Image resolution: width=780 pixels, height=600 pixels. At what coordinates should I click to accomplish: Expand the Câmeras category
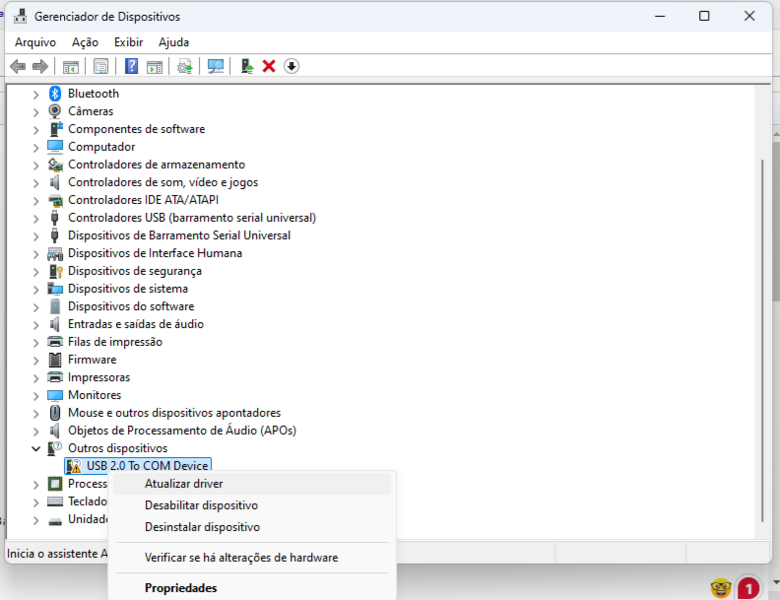tap(36, 112)
